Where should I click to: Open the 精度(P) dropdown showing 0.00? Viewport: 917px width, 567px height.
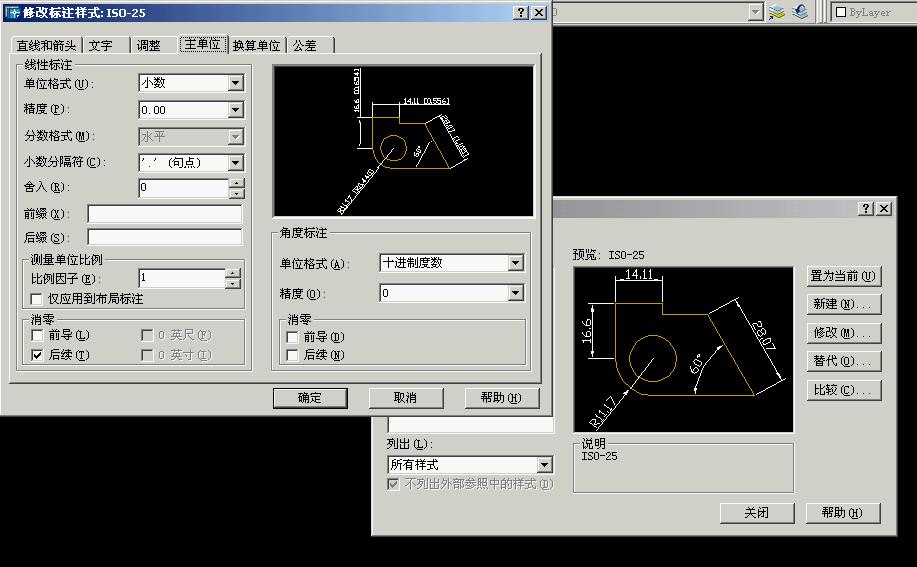(235, 109)
